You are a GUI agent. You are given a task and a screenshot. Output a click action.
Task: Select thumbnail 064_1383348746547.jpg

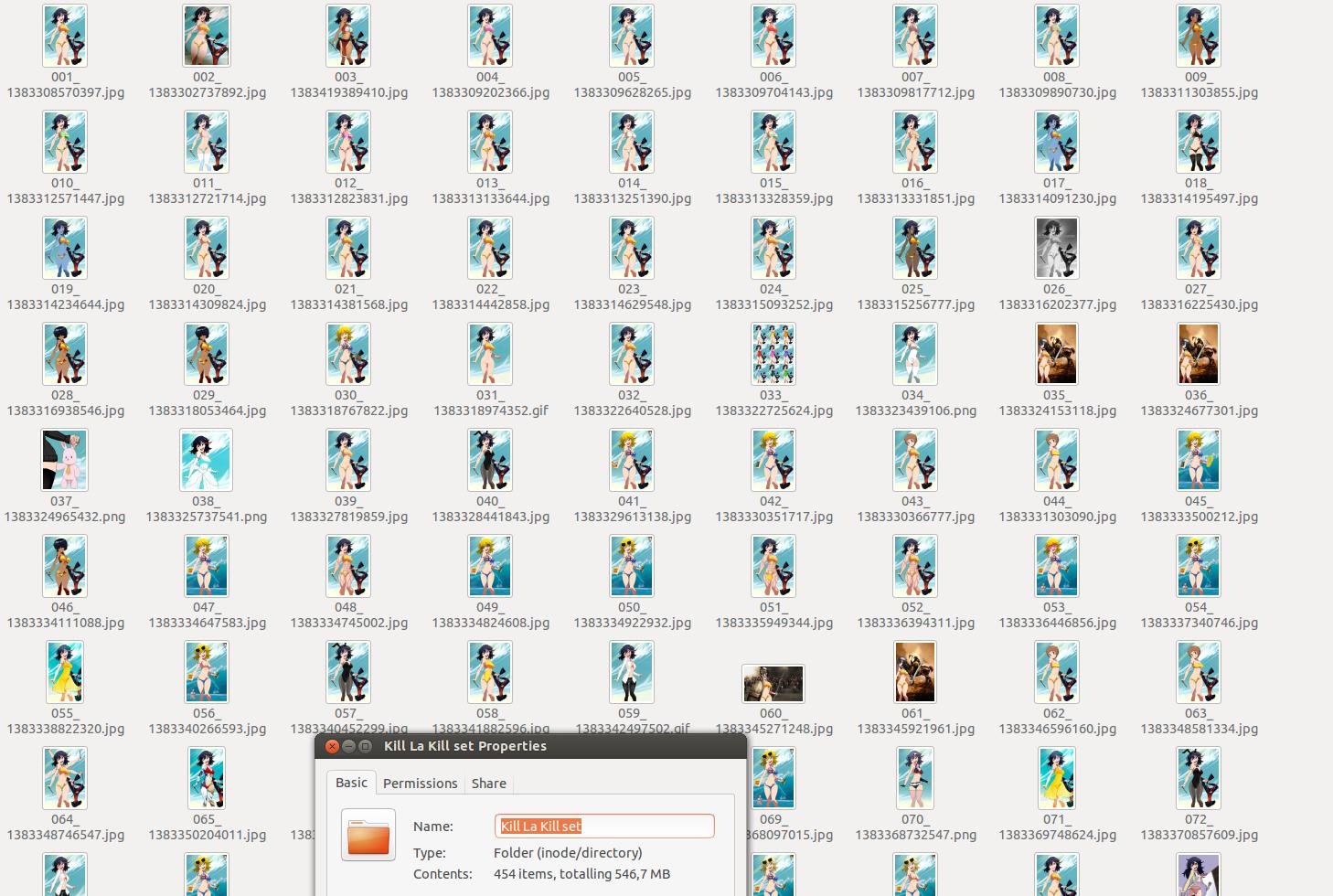[65, 778]
